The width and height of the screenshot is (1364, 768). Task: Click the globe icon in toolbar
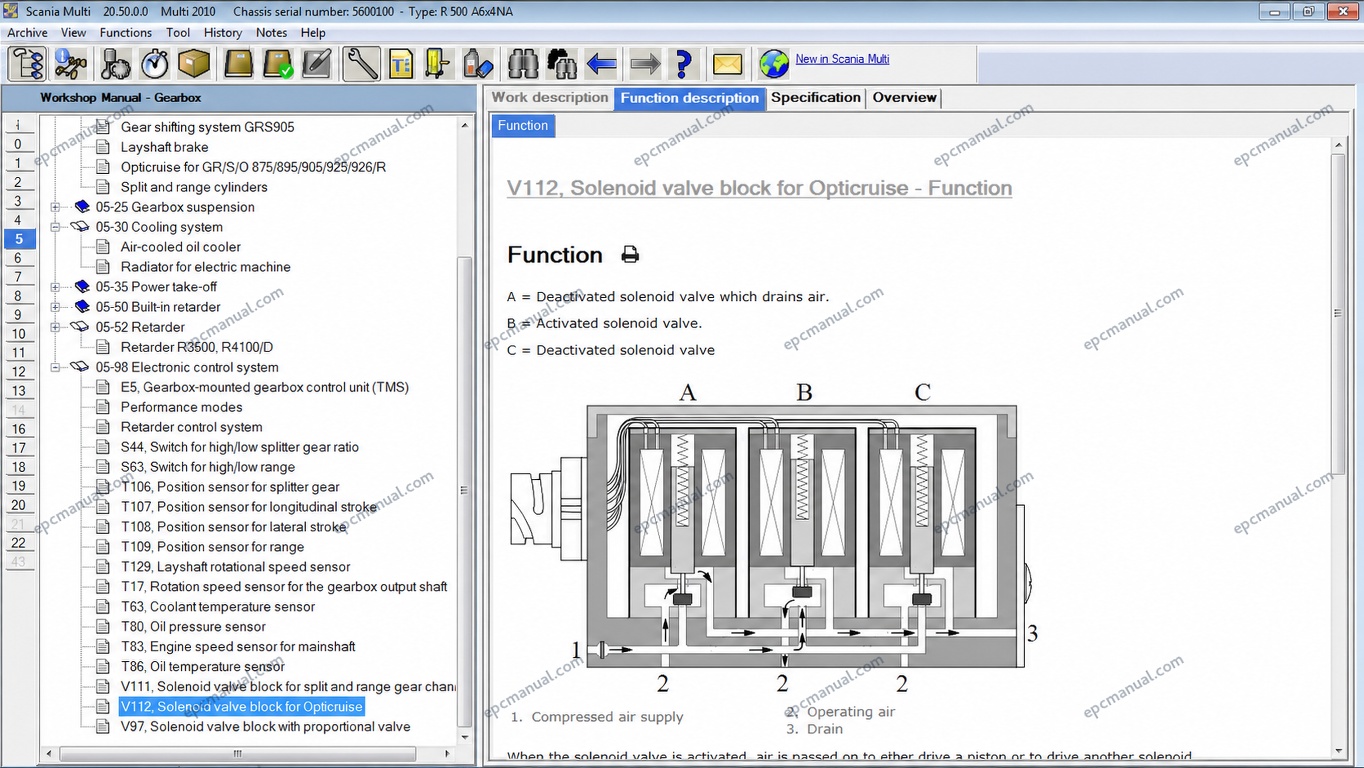click(x=773, y=64)
